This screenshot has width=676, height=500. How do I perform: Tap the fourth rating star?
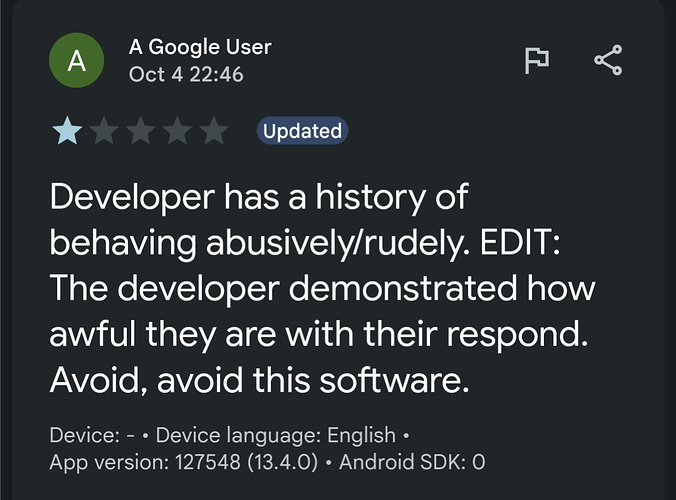(177, 131)
